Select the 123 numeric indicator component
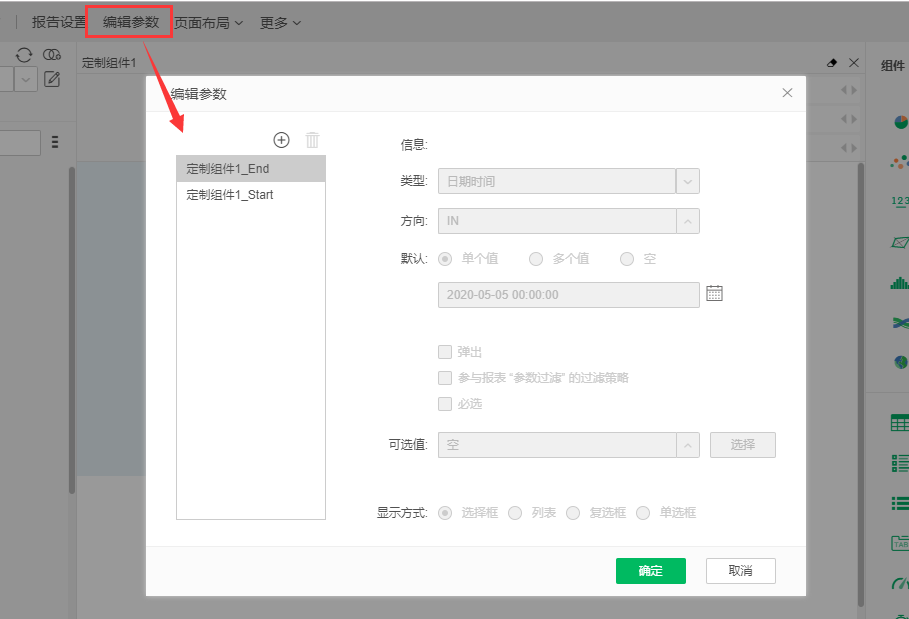Image resolution: width=909 pixels, height=619 pixels. coord(900,201)
